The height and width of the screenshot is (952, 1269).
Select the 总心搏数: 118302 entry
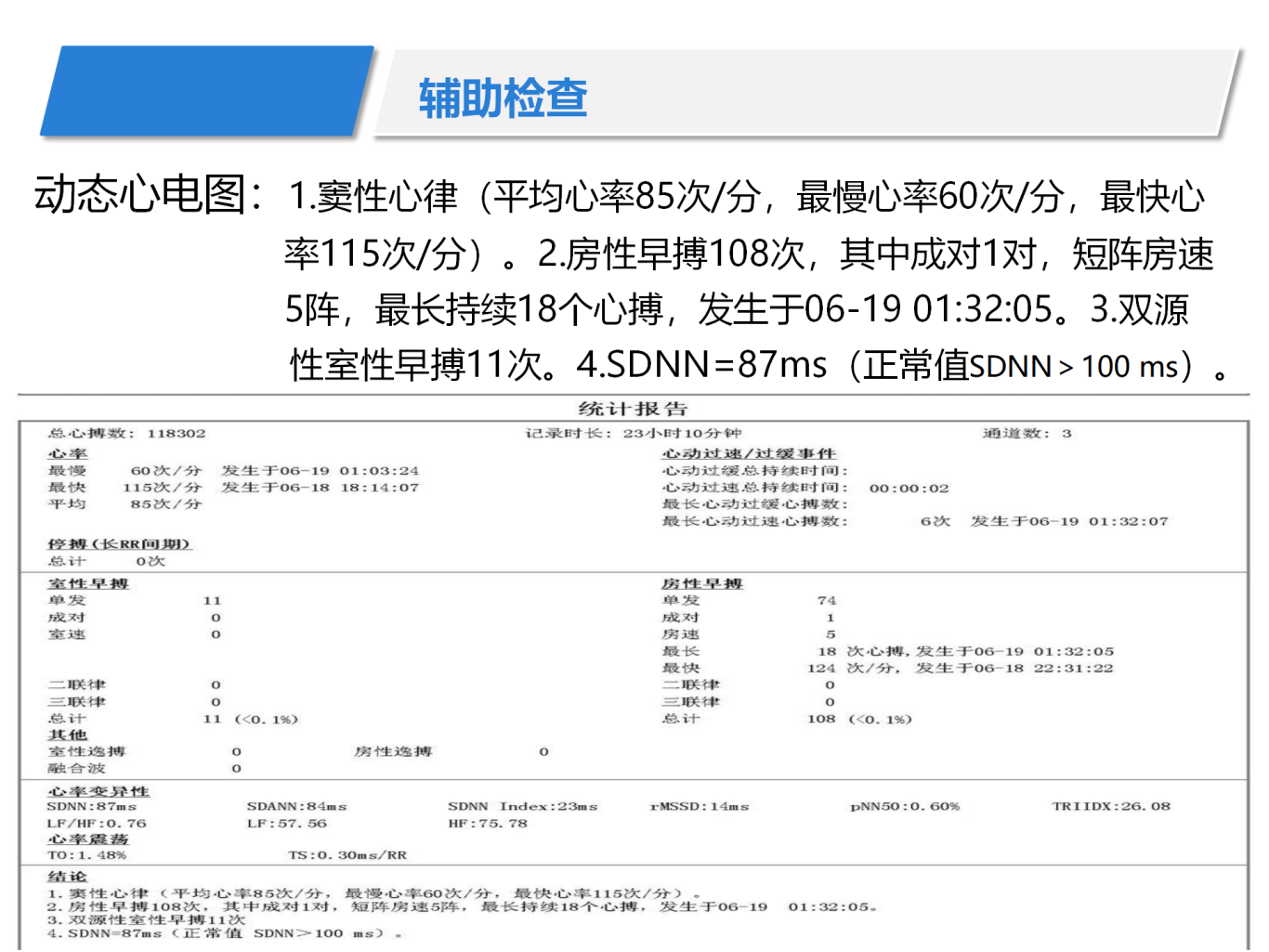pos(127,434)
